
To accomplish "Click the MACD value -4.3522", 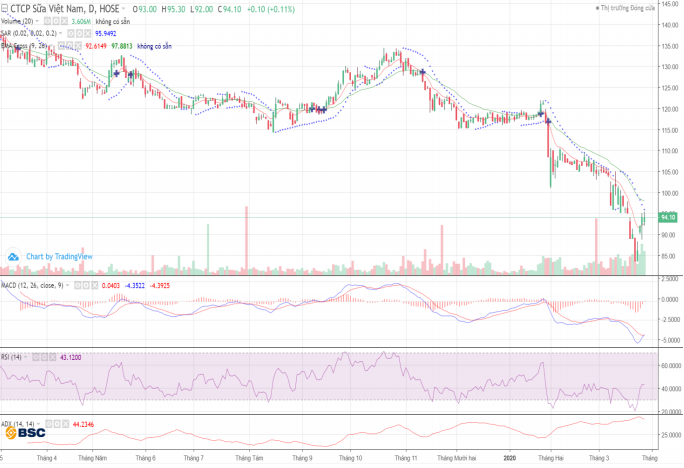I will (x=135, y=285).
